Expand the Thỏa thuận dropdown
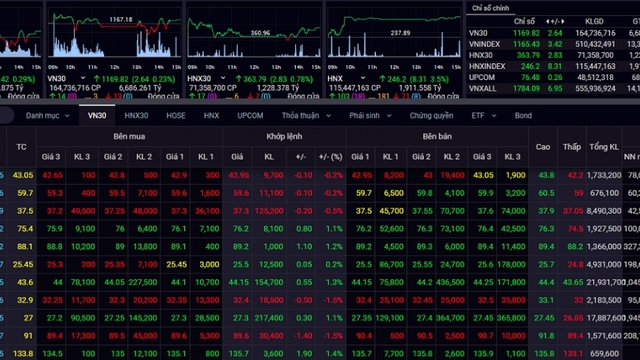This screenshot has width=640, height=360. coord(306,116)
